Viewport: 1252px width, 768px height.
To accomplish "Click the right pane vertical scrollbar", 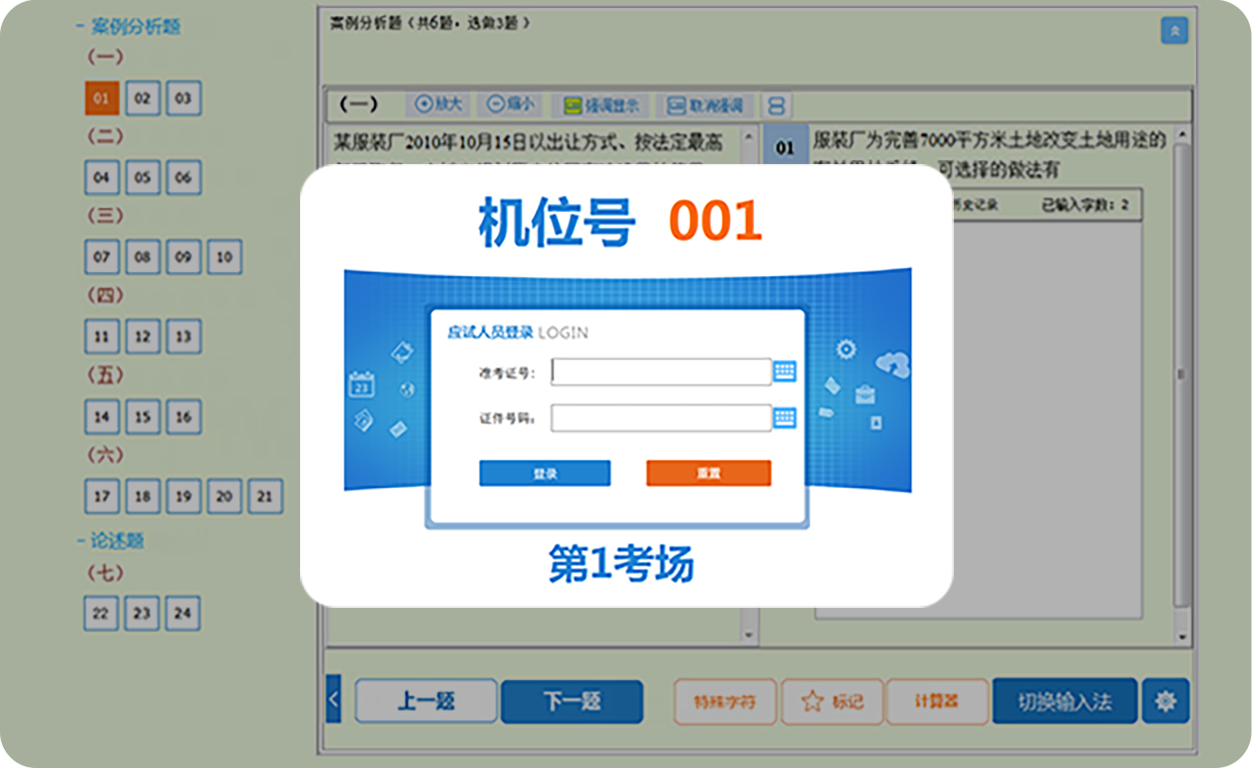I will point(1182,375).
